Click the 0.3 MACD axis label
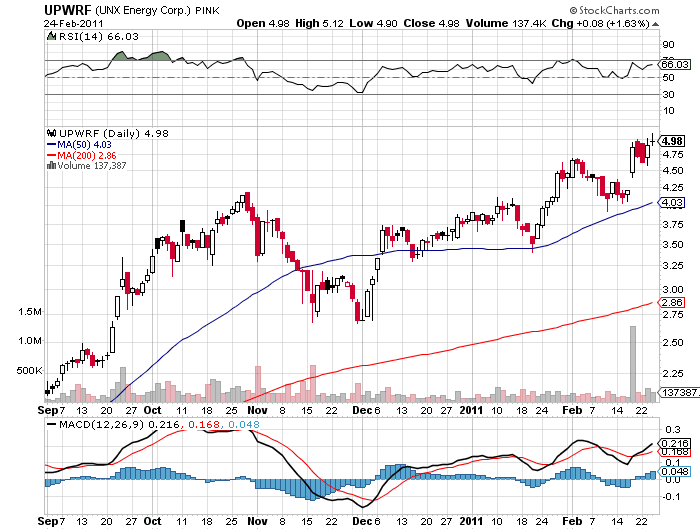This screenshot has width=700, height=530. coord(673,430)
